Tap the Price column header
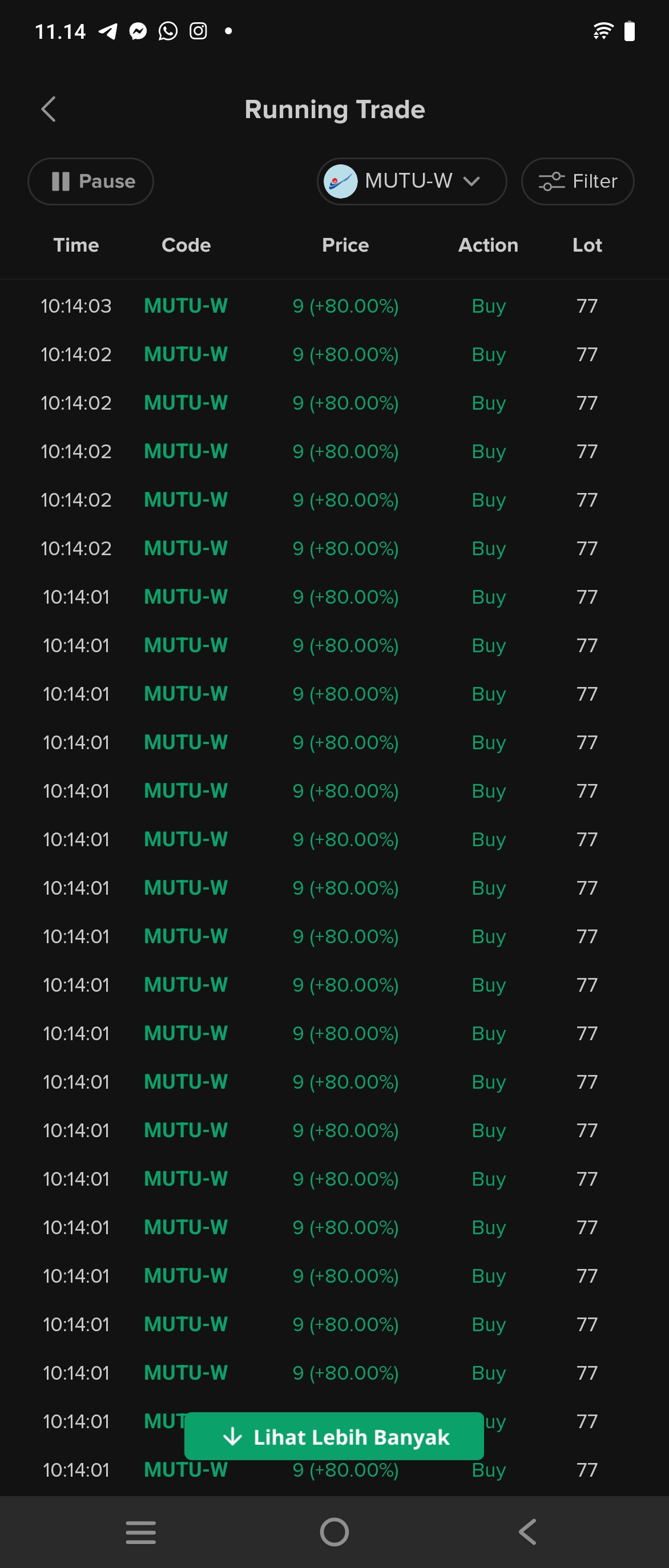The image size is (669, 1568). [345, 245]
